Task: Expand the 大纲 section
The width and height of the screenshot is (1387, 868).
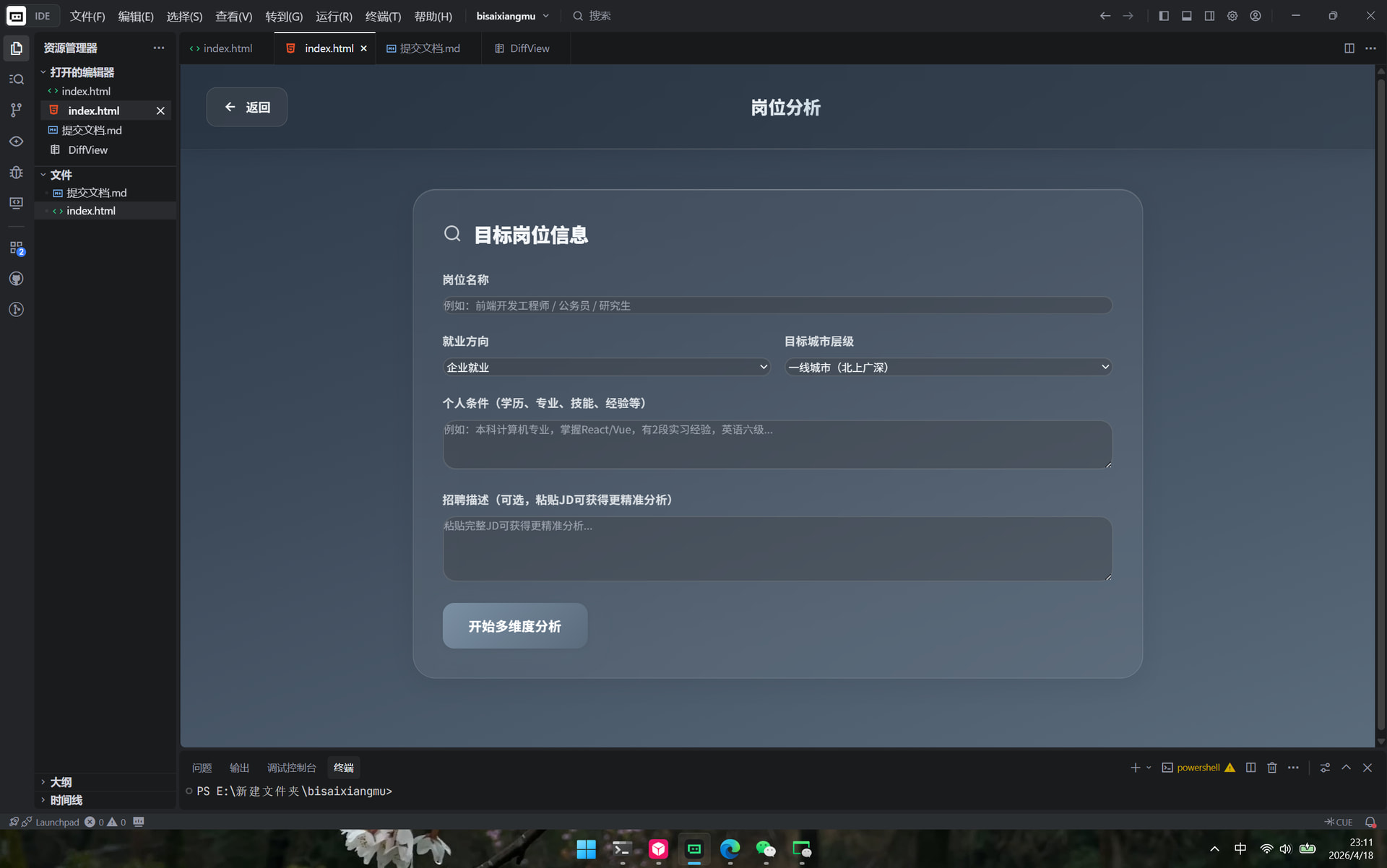Action: pos(61,782)
